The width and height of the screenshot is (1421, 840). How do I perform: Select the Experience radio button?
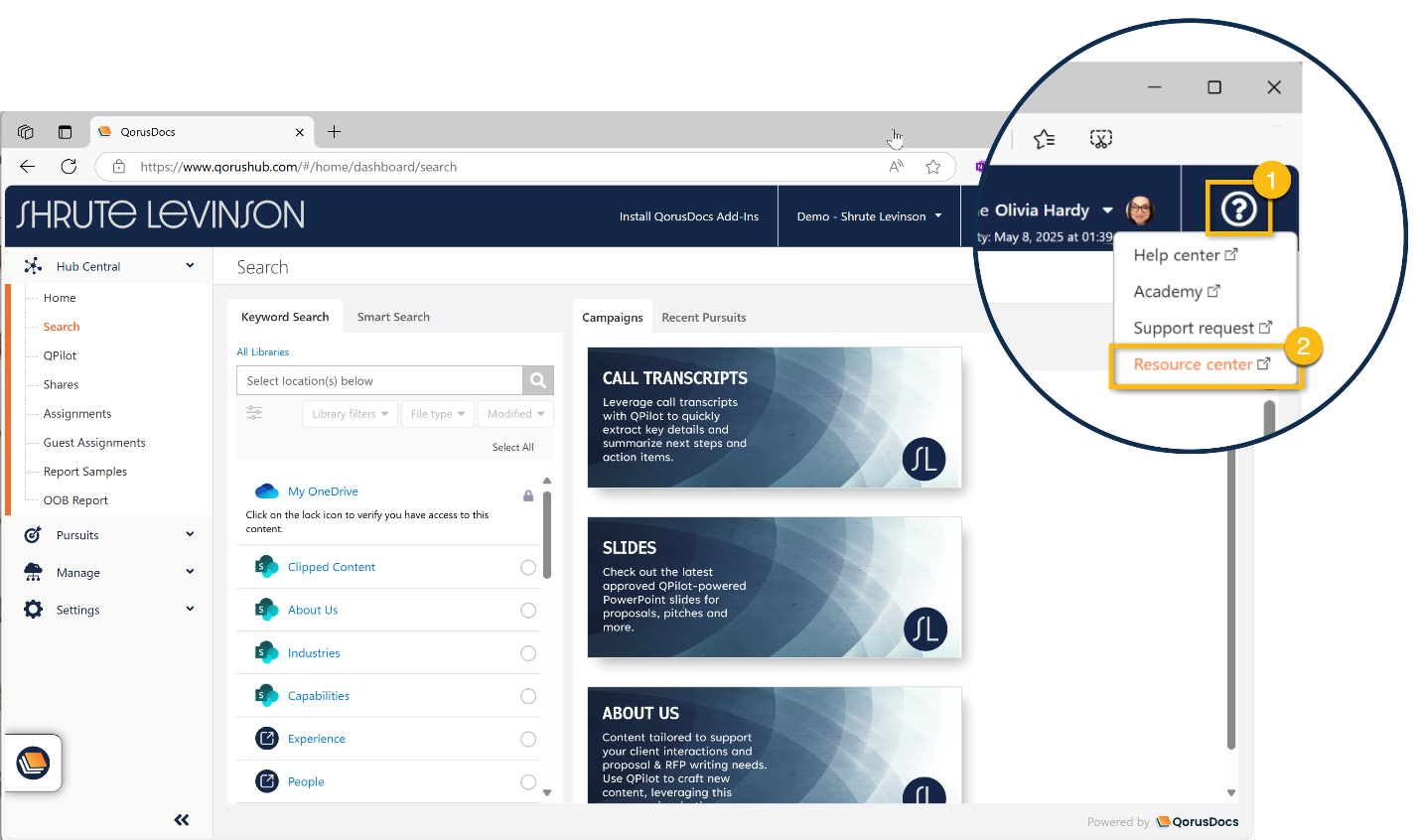(528, 739)
